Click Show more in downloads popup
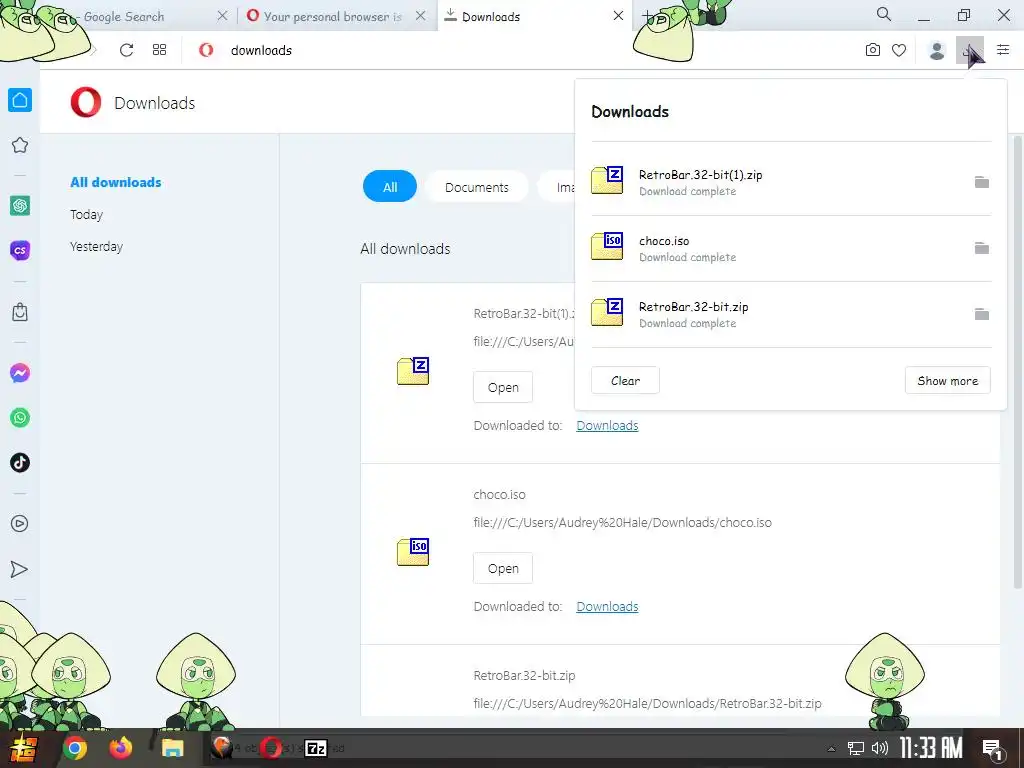Viewport: 1024px width, 768px height. click(x=948, y=381)
